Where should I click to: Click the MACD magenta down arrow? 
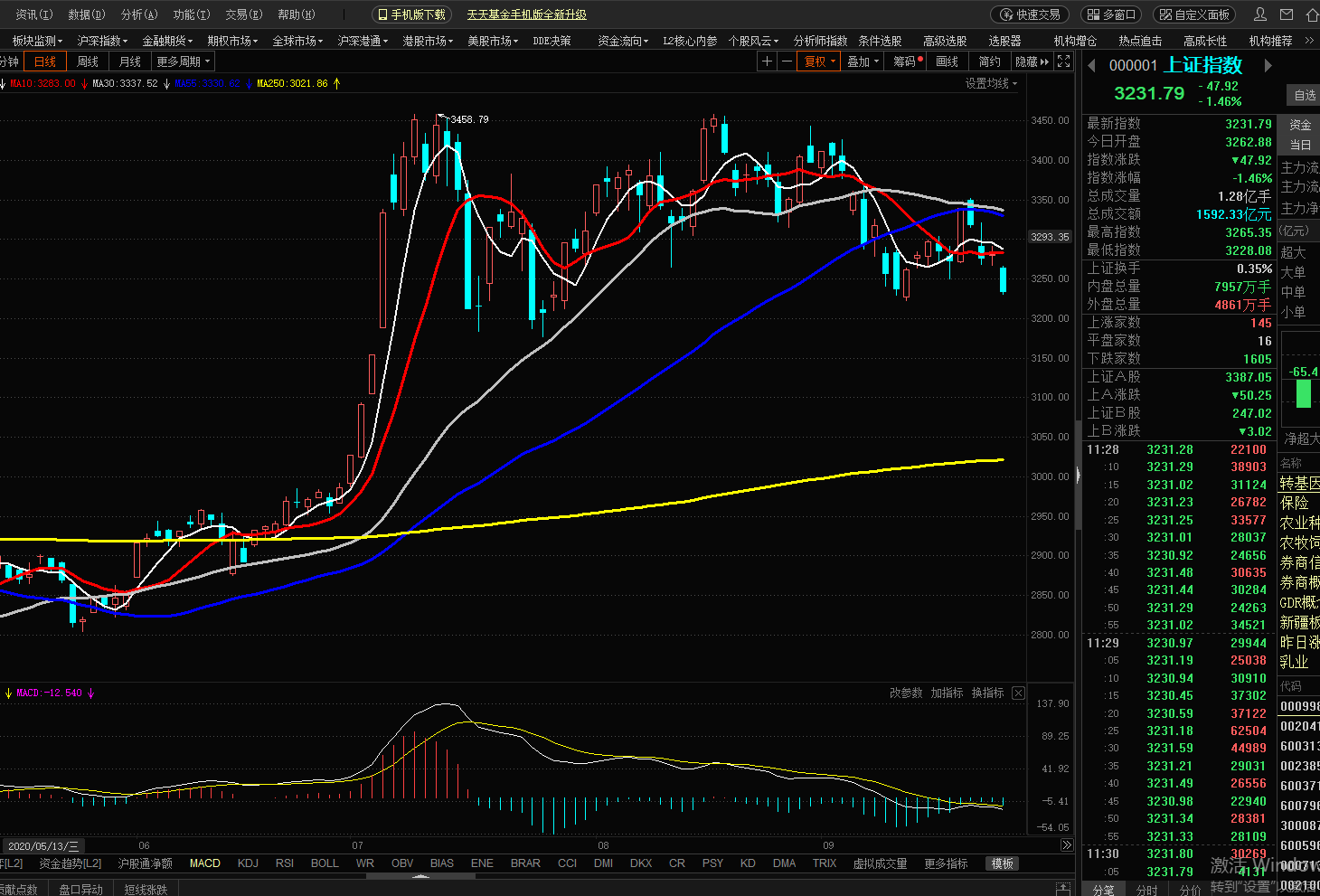(x=90, y=693)
